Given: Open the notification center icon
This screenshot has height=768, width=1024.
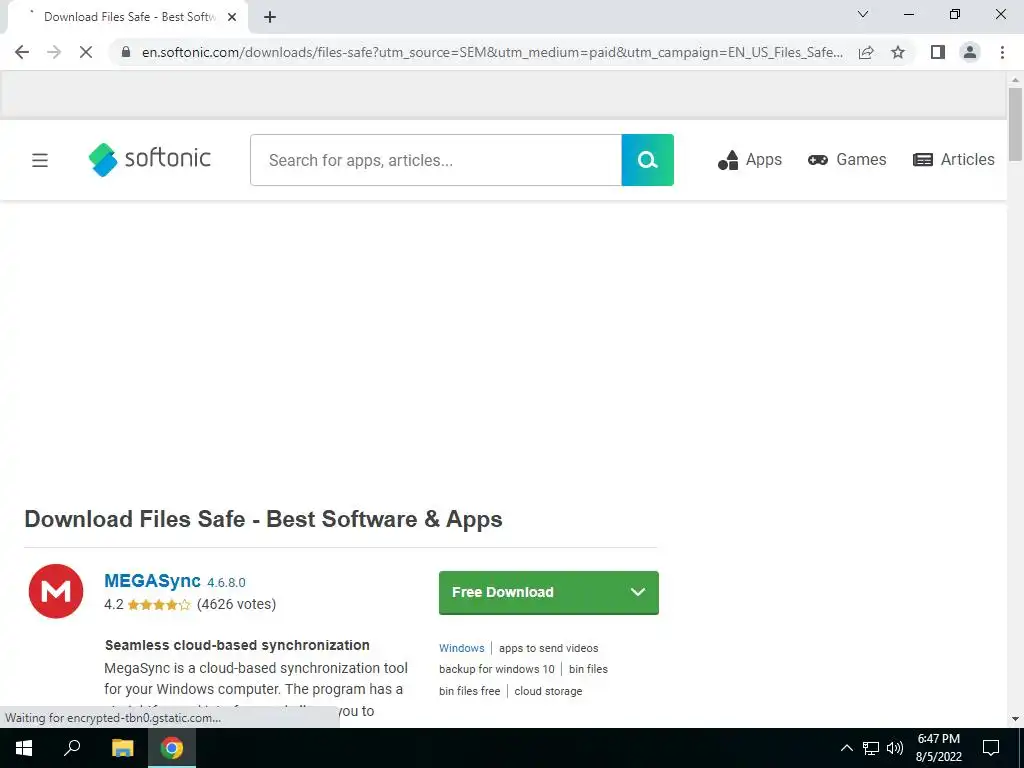Looking at the screenshot, I should [991, 748].
